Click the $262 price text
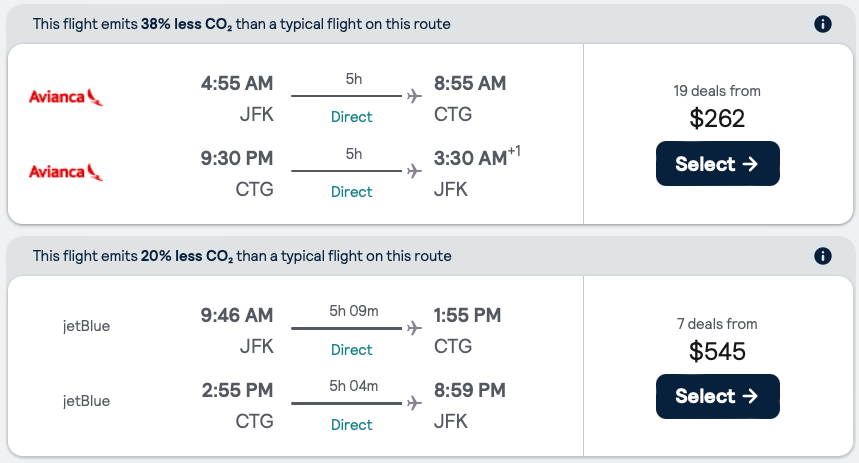The width and height of the screenshot is (859, 463). [717, 119]
